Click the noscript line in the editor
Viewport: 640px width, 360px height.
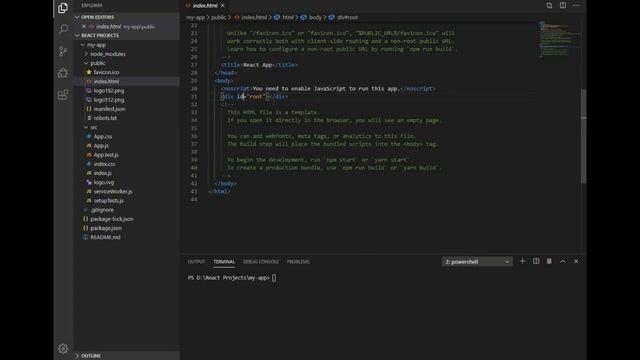coord(328,89)
